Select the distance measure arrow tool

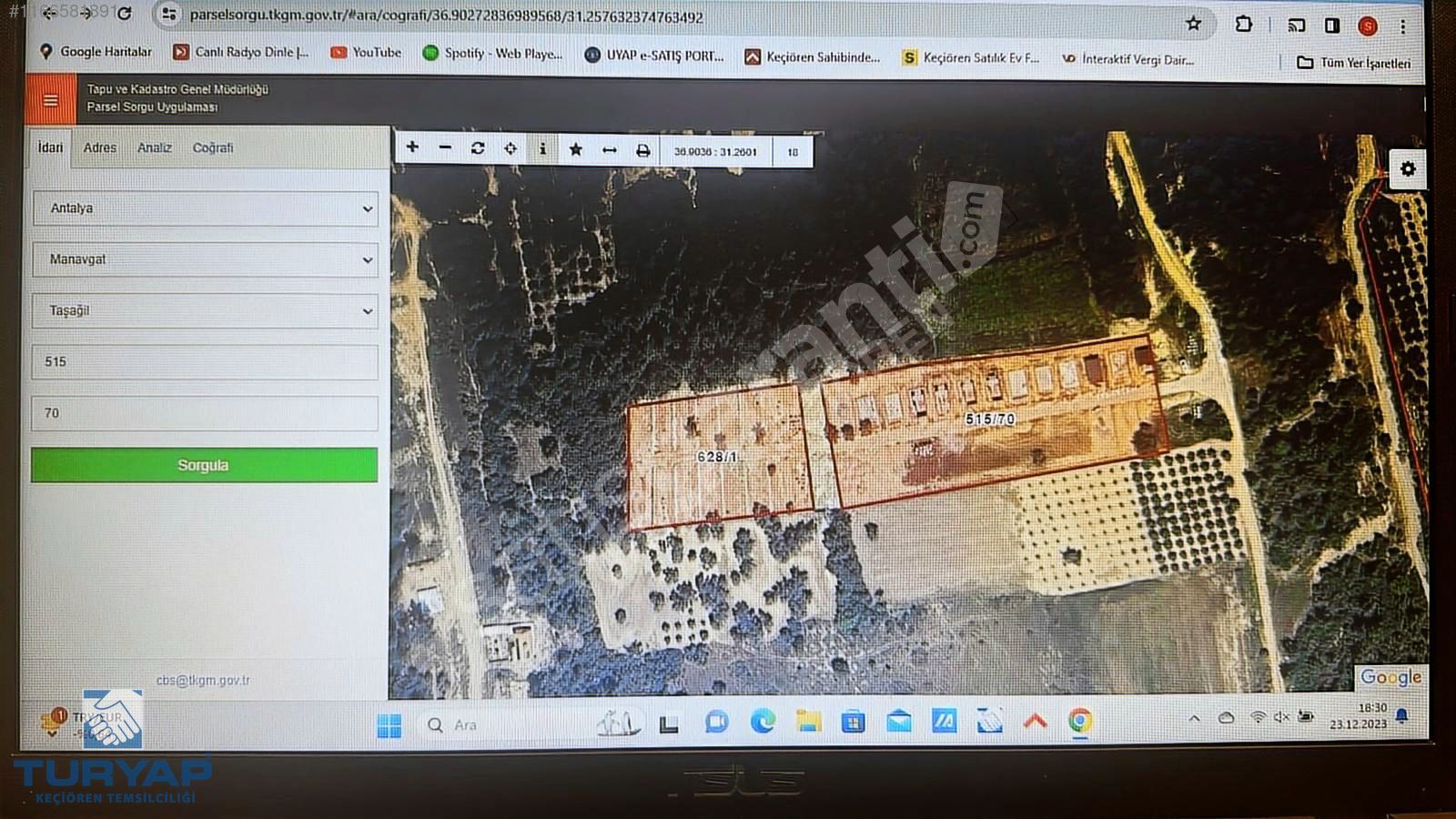coord(610,150)
